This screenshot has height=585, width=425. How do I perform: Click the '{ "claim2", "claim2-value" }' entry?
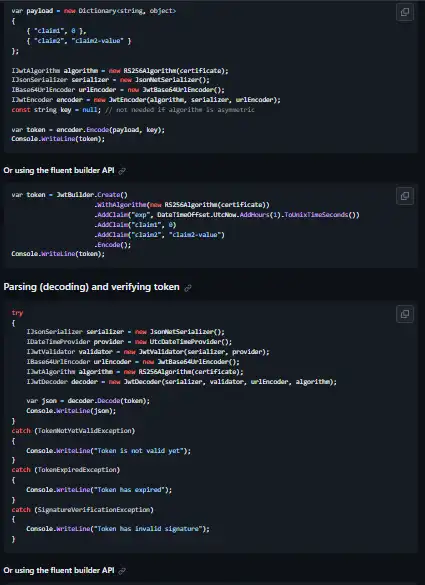coord(79,41)
